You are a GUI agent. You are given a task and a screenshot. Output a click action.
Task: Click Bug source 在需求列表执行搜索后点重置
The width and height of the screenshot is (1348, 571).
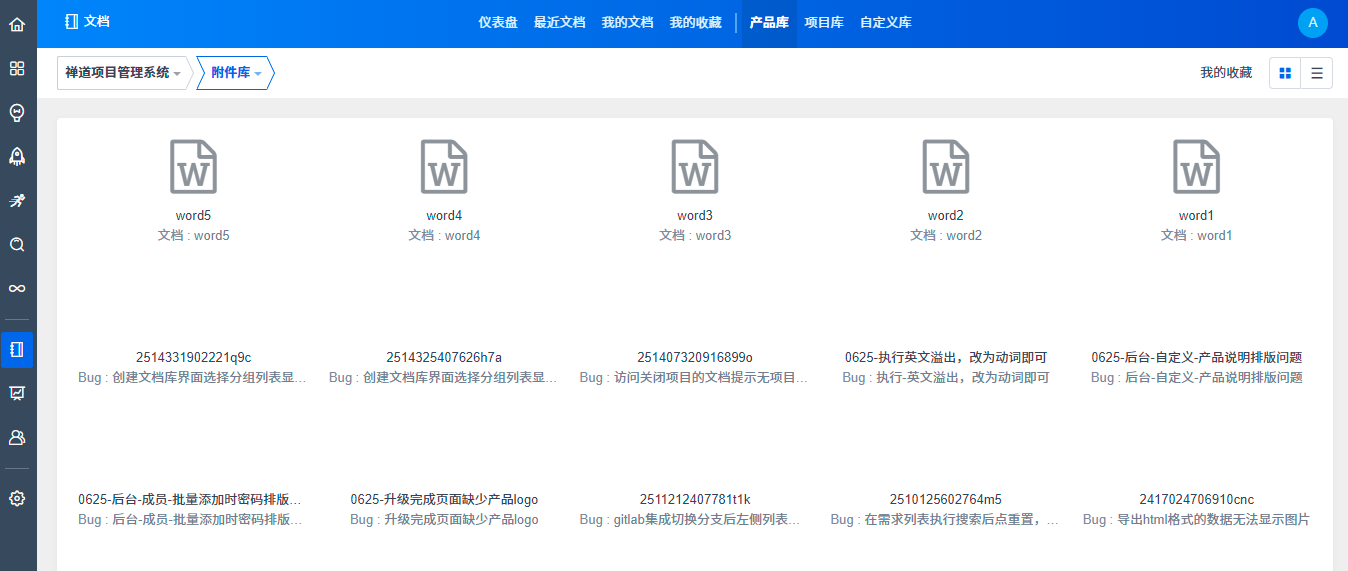click(945, 519)
